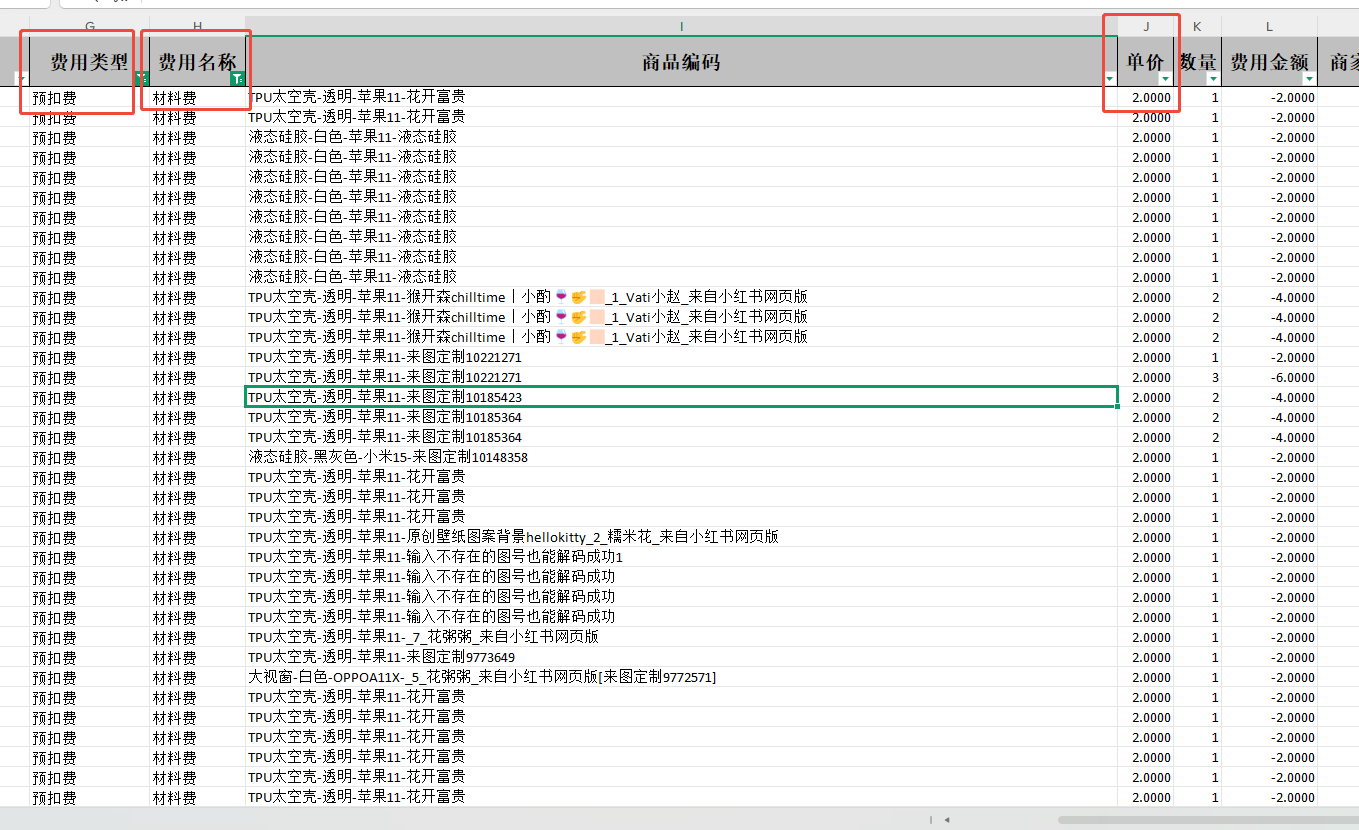This screenshot has width=1359, height=830.
Task: Select column L by its letter header
Action: pos(1269,26)
